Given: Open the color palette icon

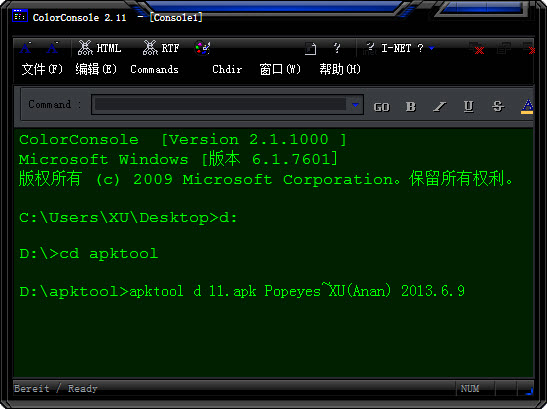Looking at the screenshot, I should 202,48.
